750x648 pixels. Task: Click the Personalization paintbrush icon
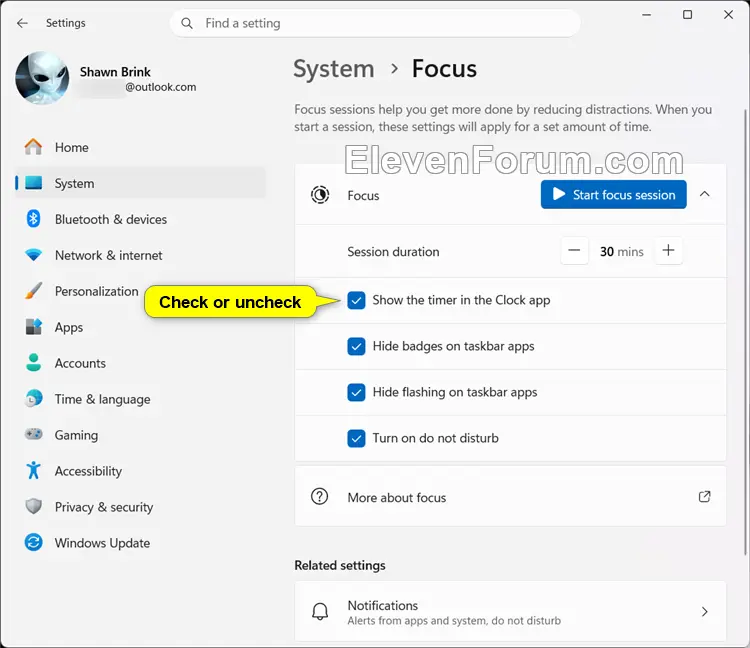pos(33,291)
